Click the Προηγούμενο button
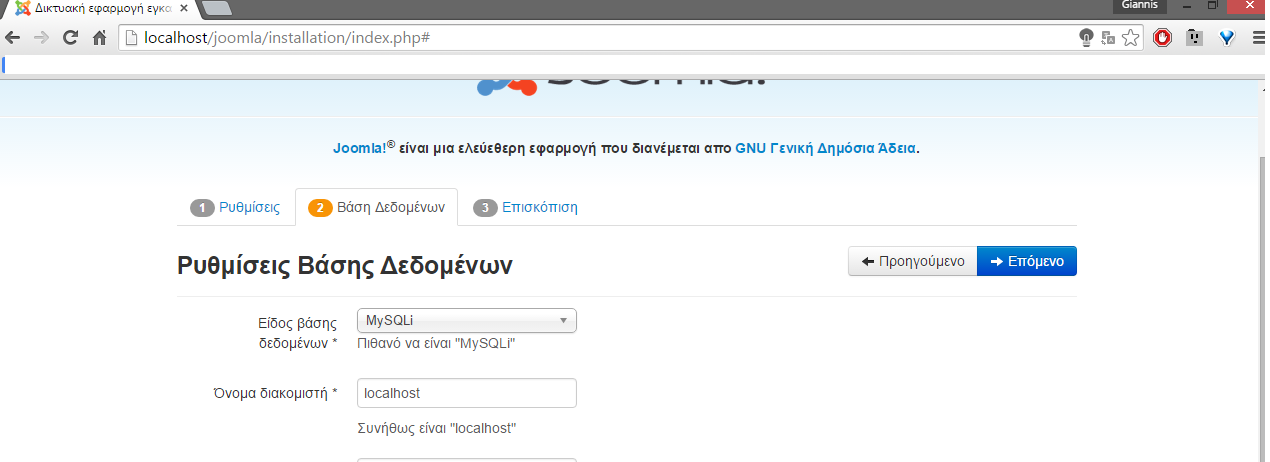 coord(912,261)
